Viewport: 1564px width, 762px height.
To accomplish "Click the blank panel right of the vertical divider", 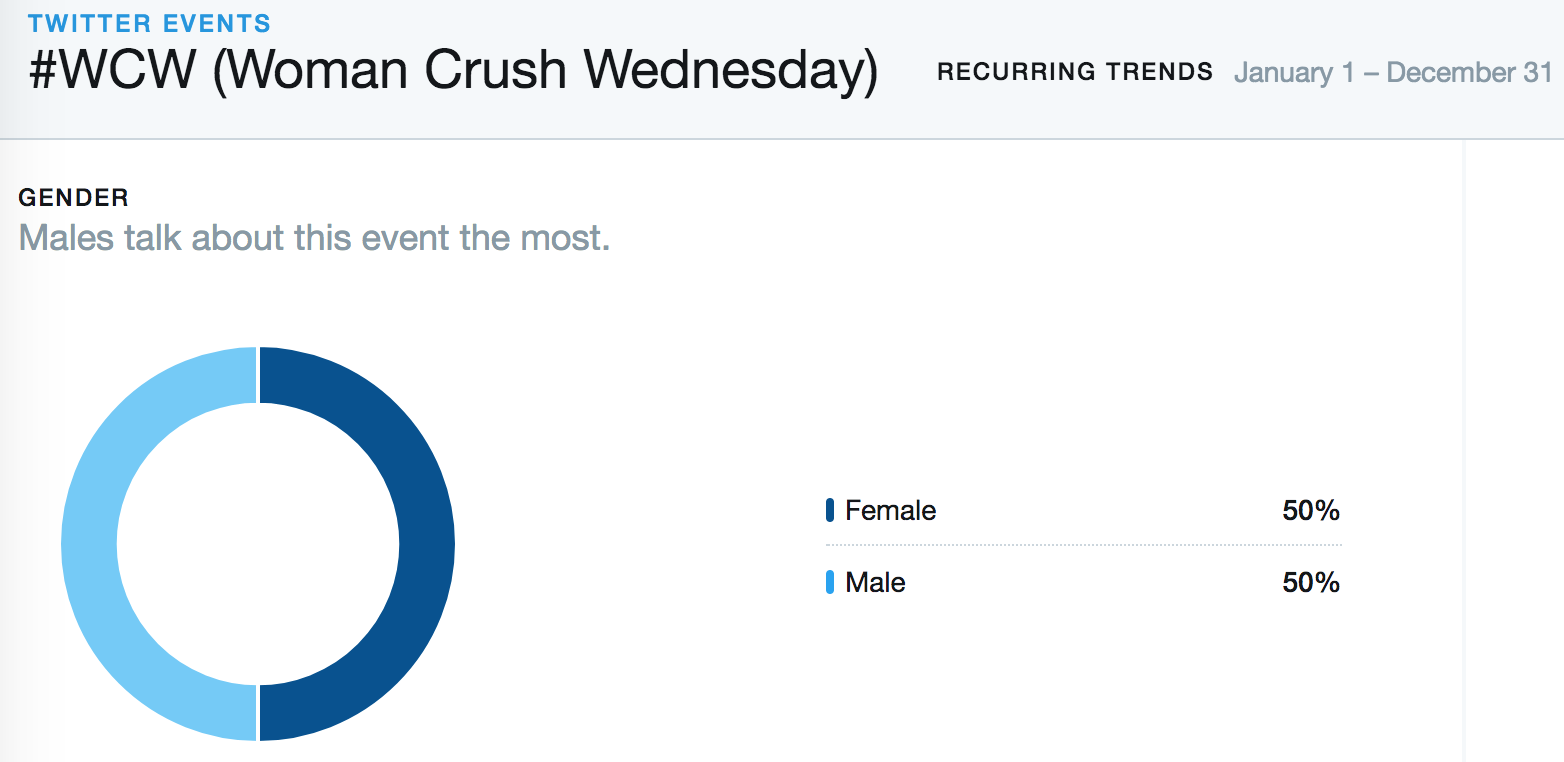I will click(x=1514, y=450).
